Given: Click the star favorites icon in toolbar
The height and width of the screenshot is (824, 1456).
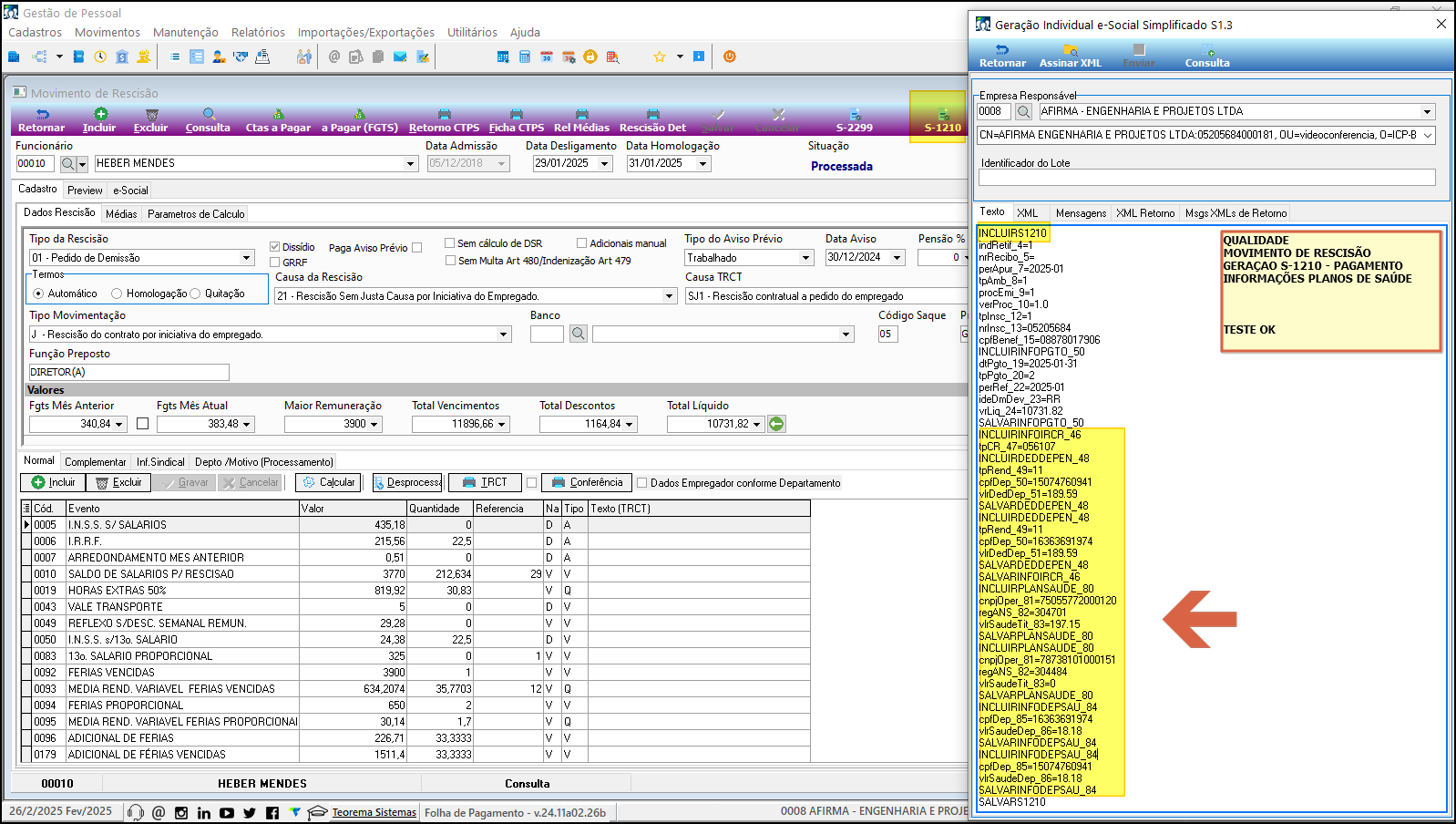Looking at the screenshot, I should tap(660, 57).
